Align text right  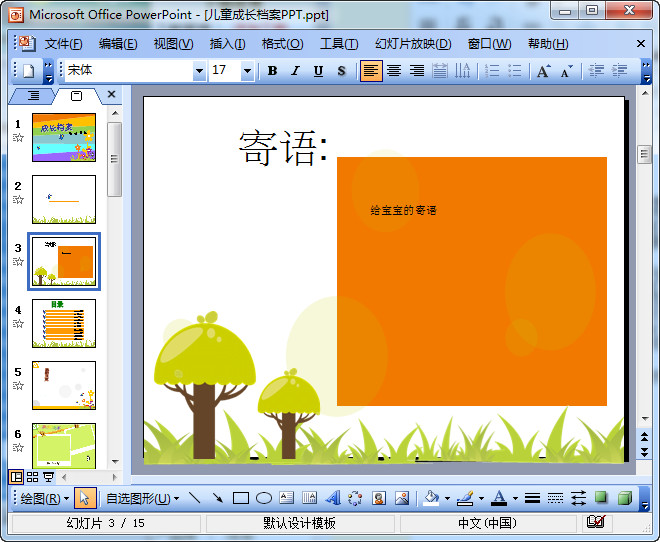[417, 71]
